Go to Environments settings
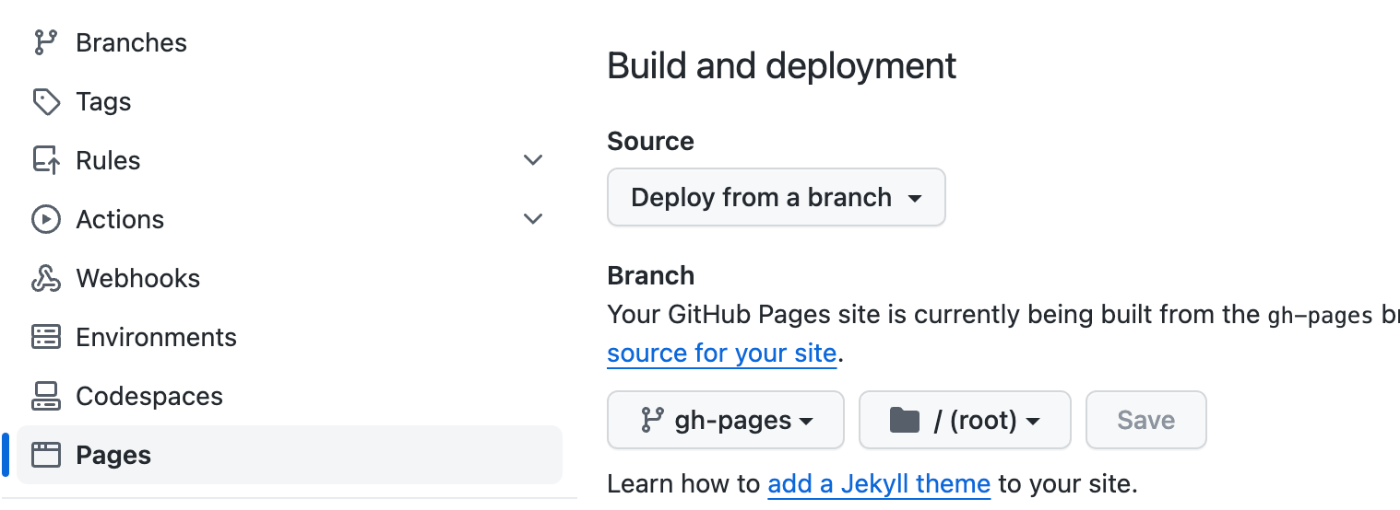This screenshot has height=510, width=1400. 290,338
